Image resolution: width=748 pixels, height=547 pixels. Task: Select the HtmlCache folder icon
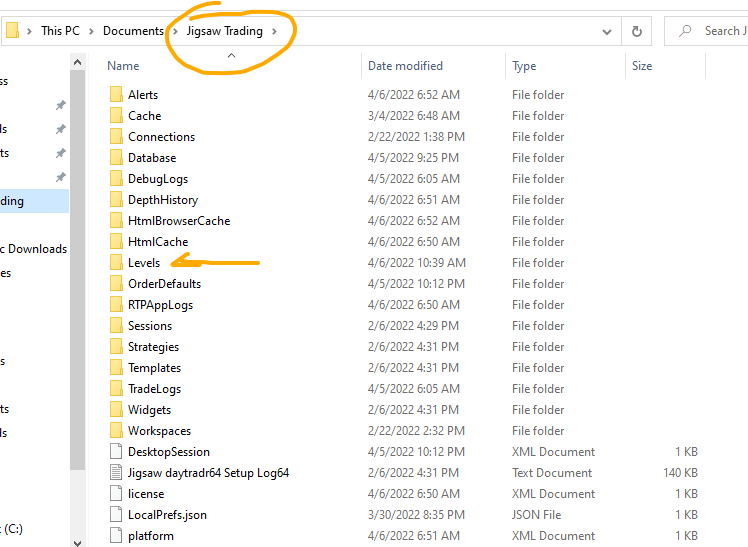tap(116, 241)
